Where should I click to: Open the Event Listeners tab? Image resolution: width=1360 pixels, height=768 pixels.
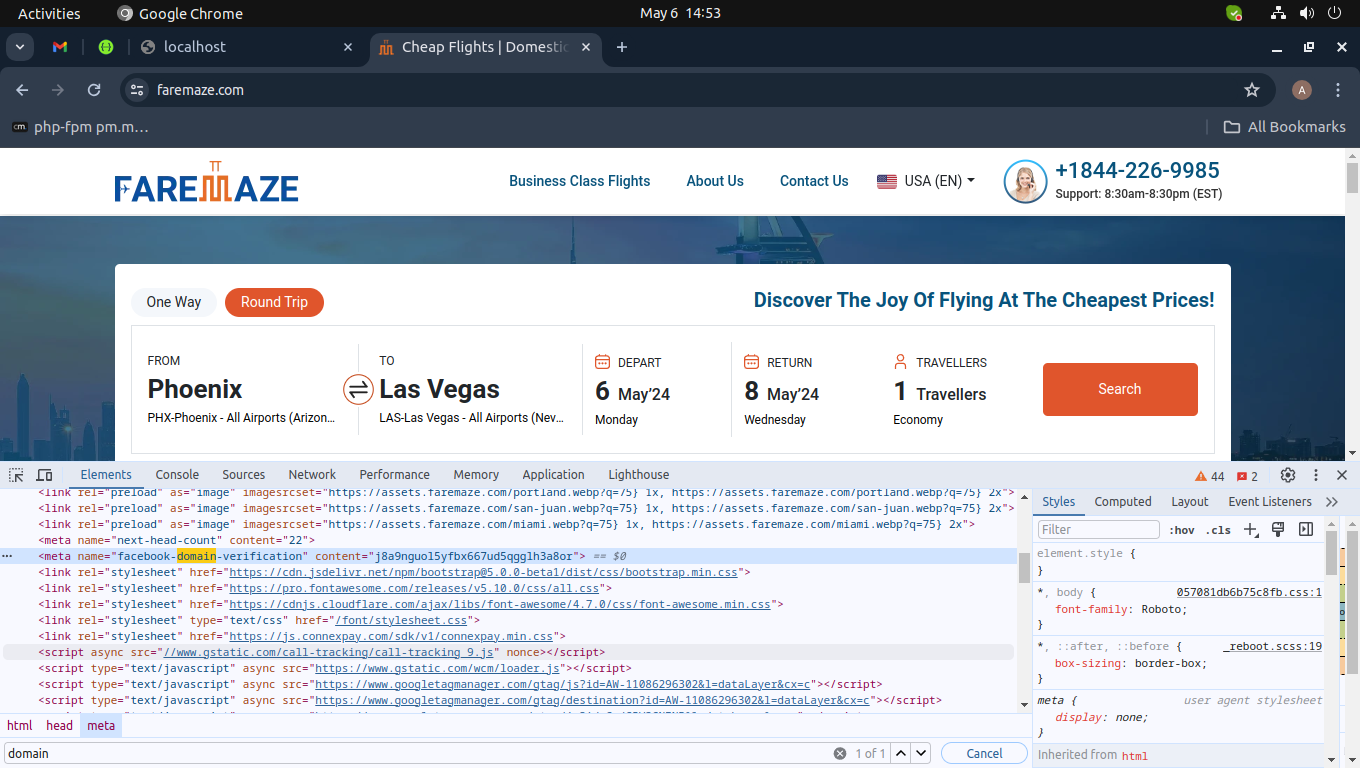(1270, 502)
